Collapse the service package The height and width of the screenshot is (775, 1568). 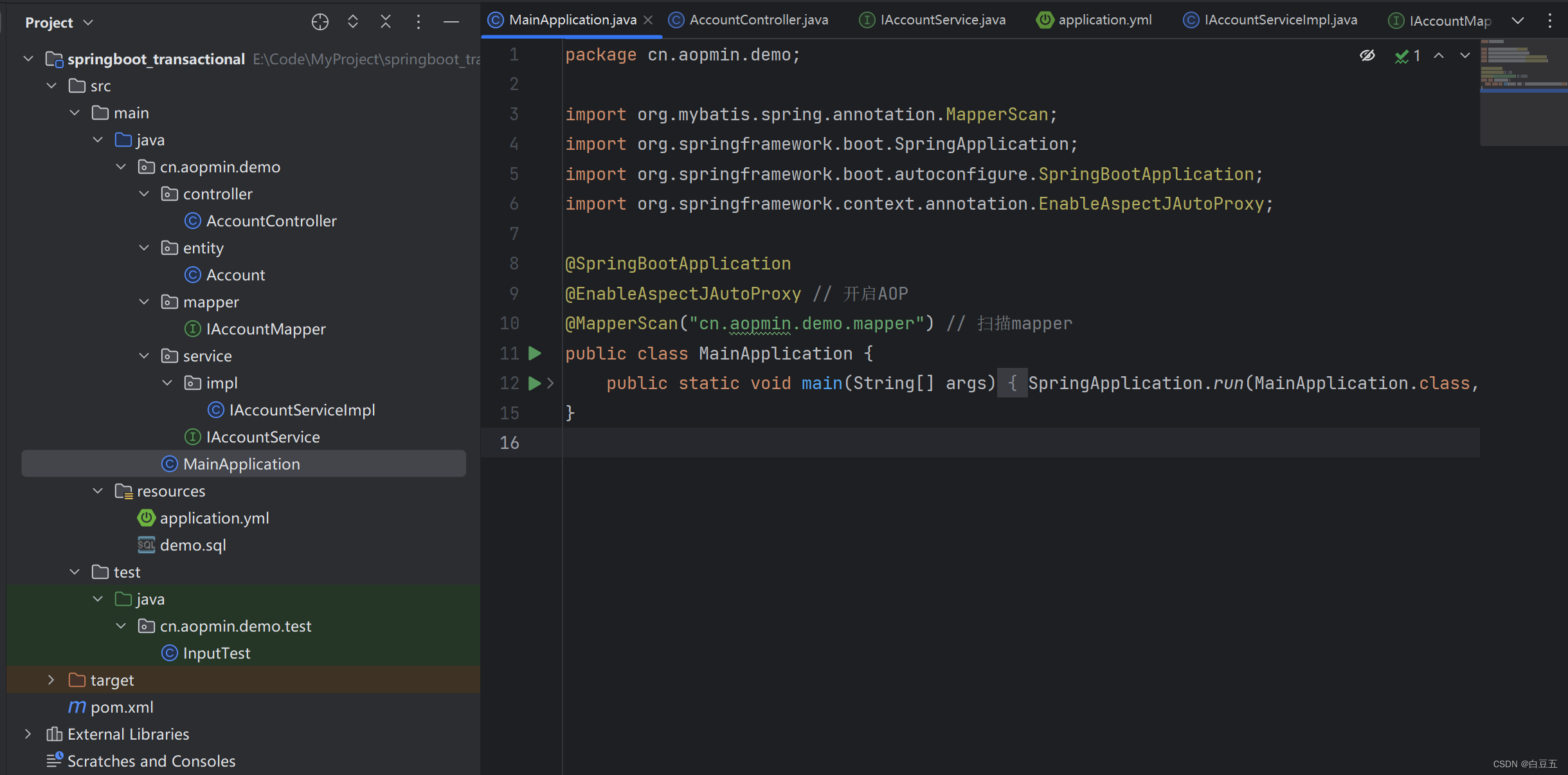click(x=144, y=356)
